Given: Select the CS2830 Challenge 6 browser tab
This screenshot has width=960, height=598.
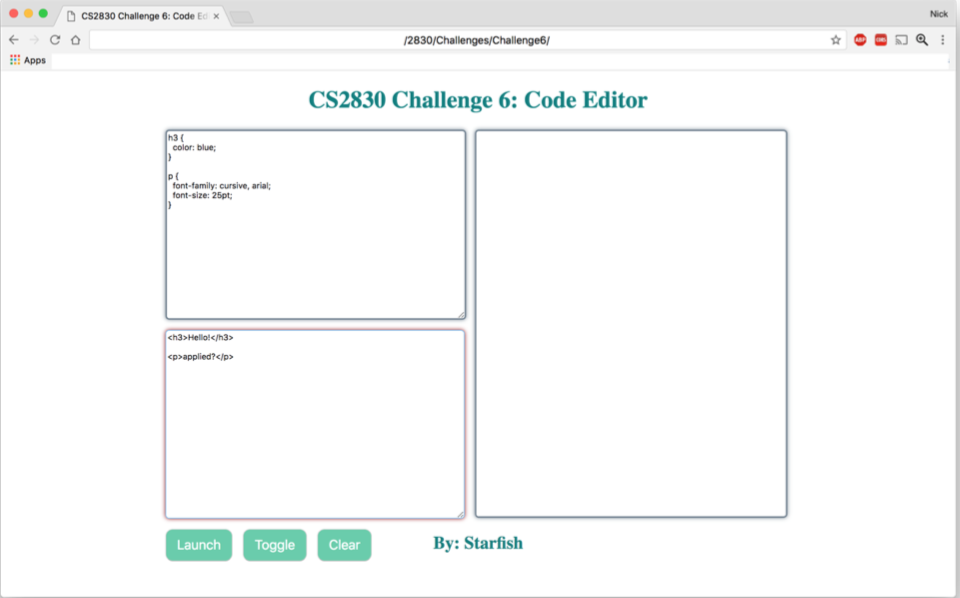Looking at the screenshot, I should pyautogui.click(x=143, y=17).
